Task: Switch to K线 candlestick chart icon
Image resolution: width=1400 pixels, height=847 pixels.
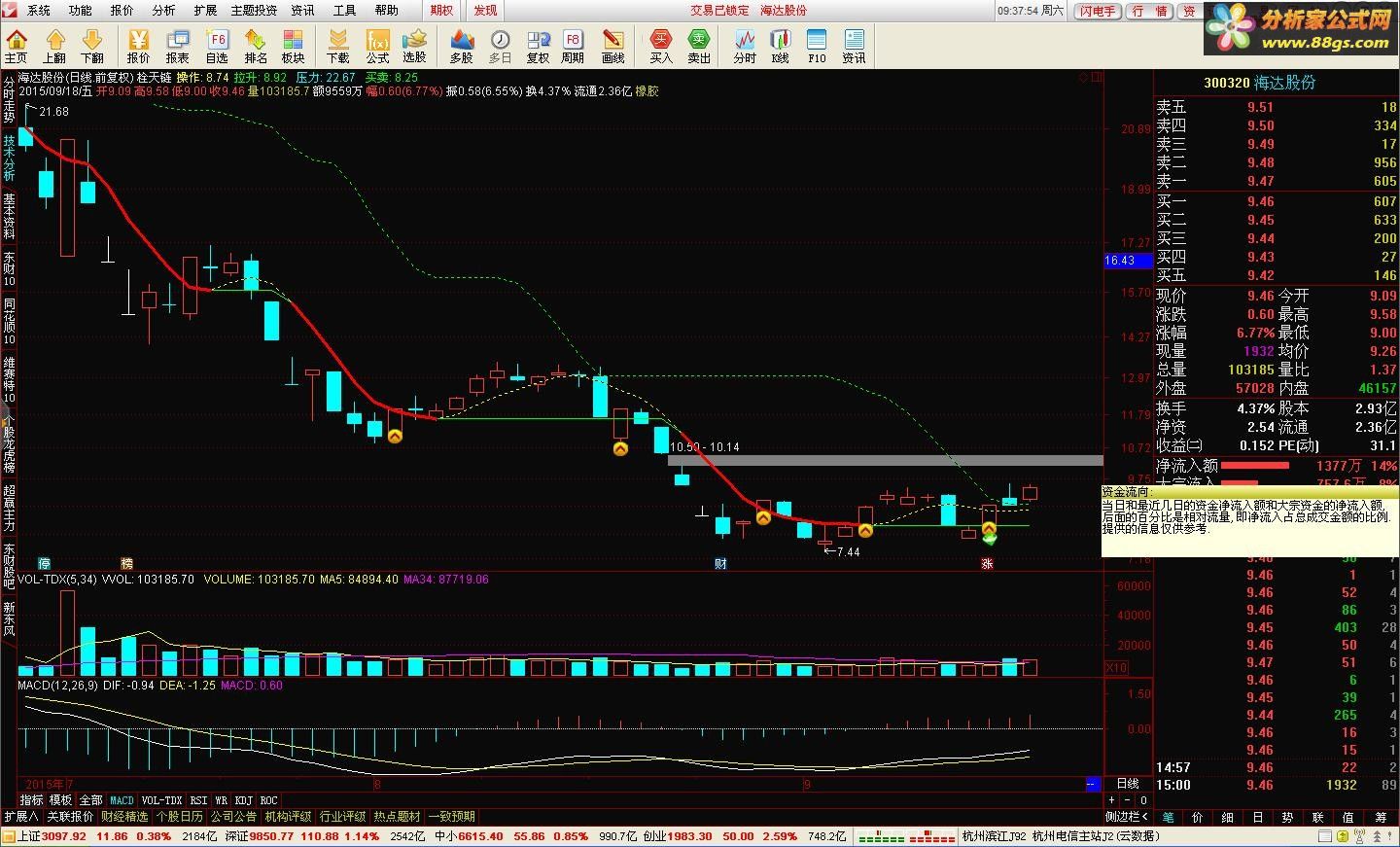Action: 781,46
